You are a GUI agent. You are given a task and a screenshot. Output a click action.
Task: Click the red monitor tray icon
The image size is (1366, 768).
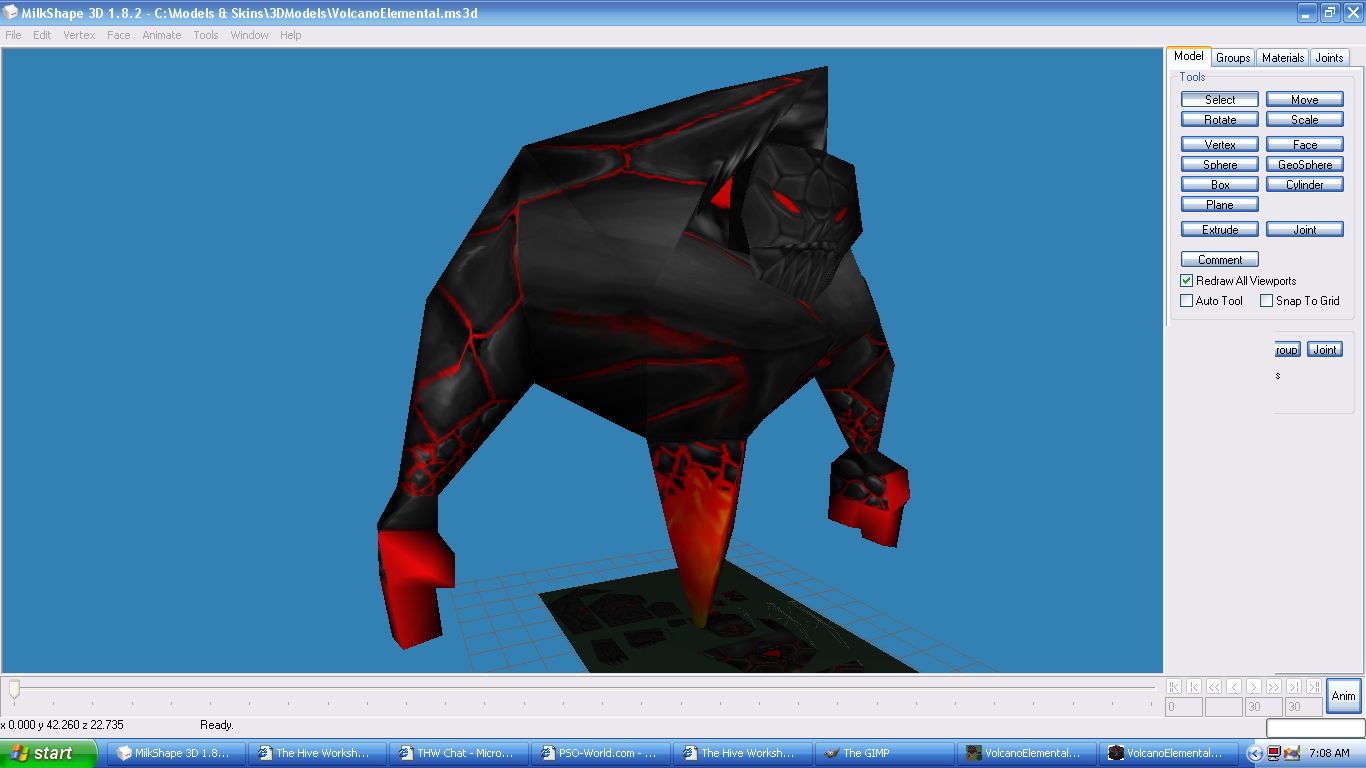(x=1274, y=753)
